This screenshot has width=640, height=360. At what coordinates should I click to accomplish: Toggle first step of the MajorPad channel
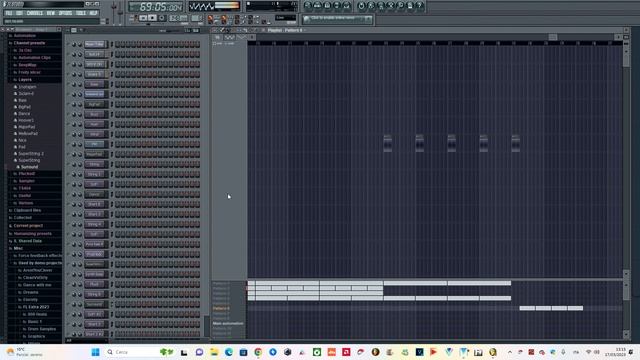[118, 154]
